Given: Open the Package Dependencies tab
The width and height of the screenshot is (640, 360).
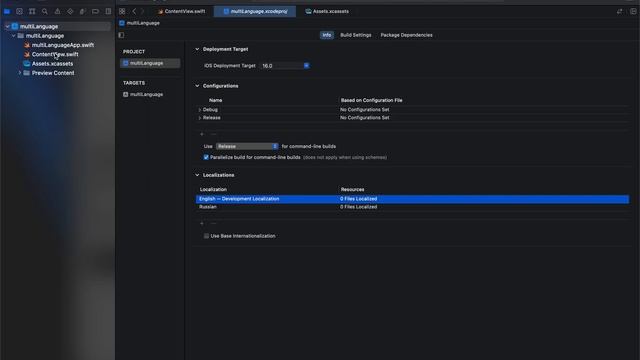Looking at the screenshot, I should point(407,35).
